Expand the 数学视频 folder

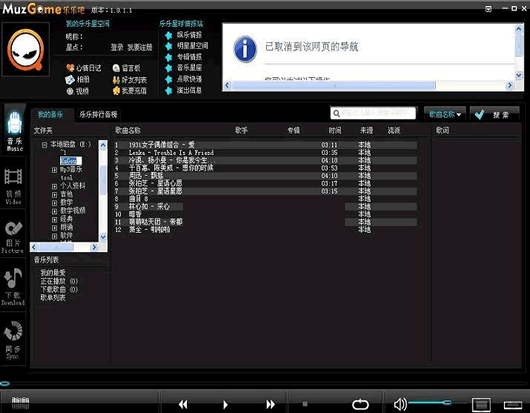pos(54,211)
